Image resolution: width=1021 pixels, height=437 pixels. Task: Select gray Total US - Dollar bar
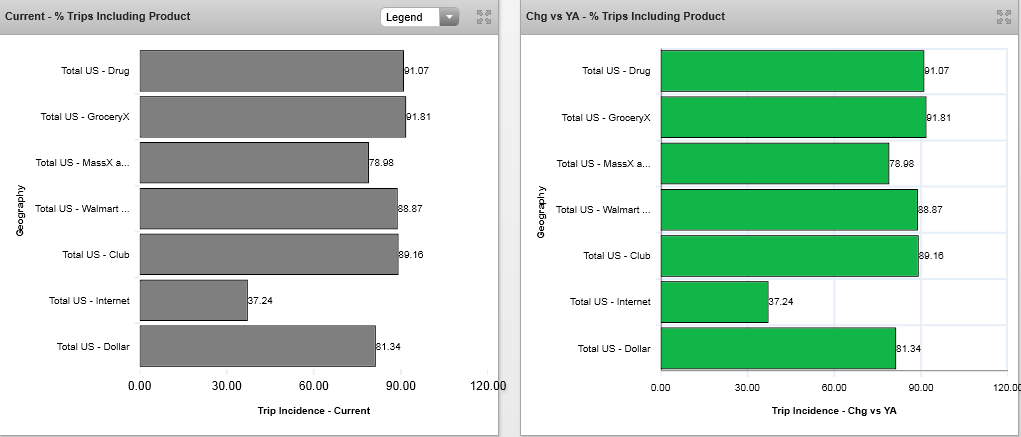pyautogui.click(x=257, y=346)
